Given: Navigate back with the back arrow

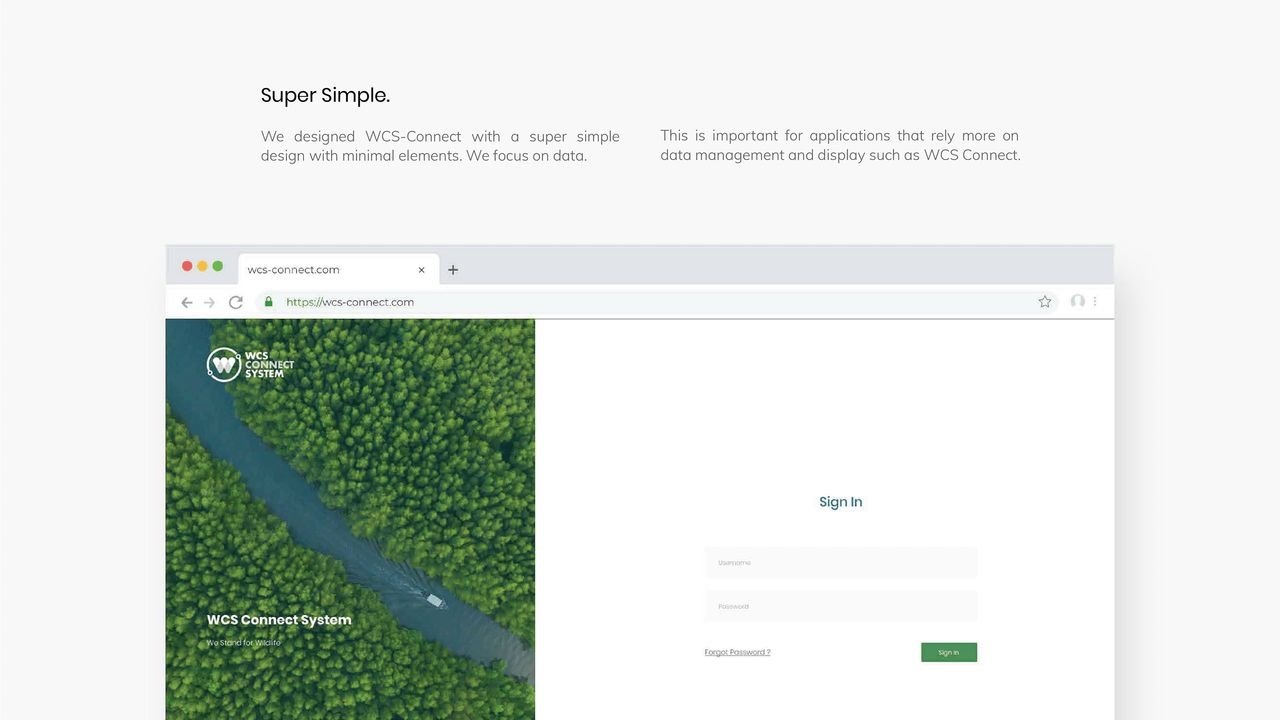Looking at the screenshot, I should [x=187, y=301].
